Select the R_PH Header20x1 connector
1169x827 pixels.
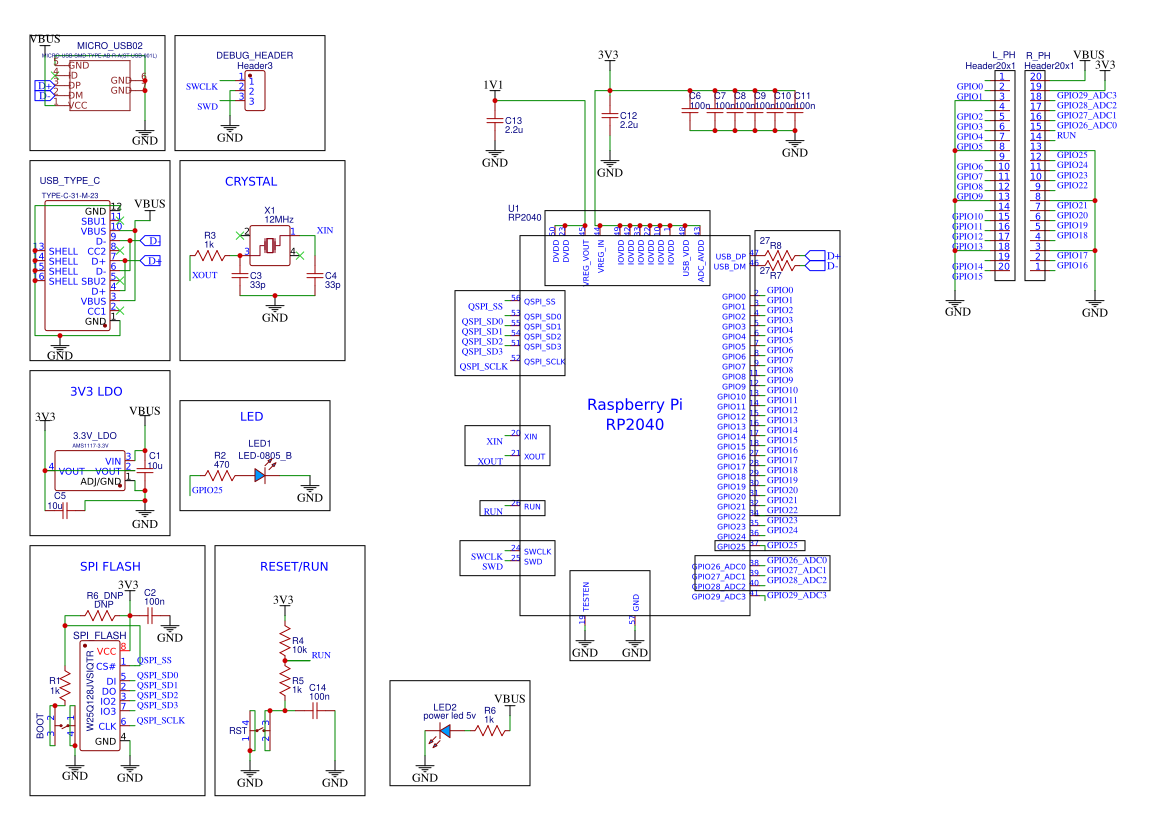[x=1035, y=176]
